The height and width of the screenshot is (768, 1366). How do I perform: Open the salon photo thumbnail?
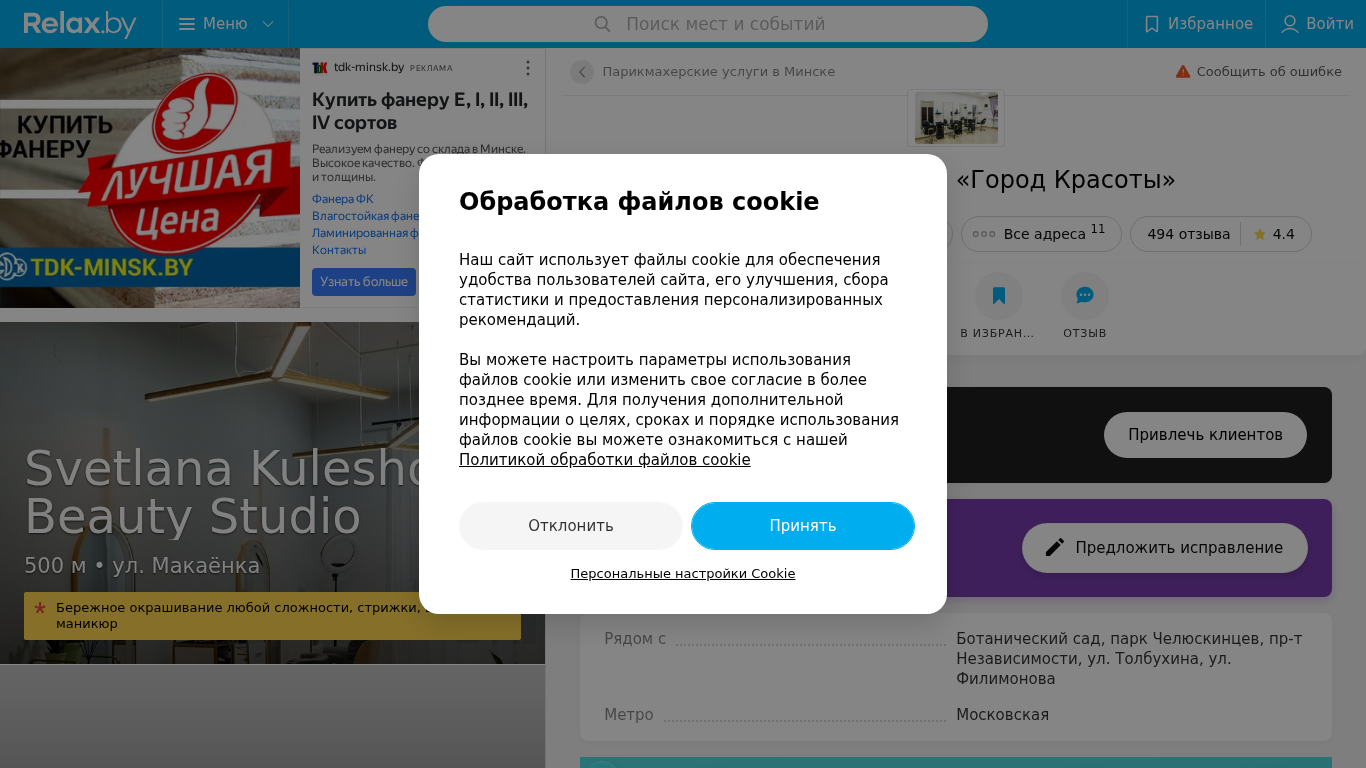pos(956,118)
